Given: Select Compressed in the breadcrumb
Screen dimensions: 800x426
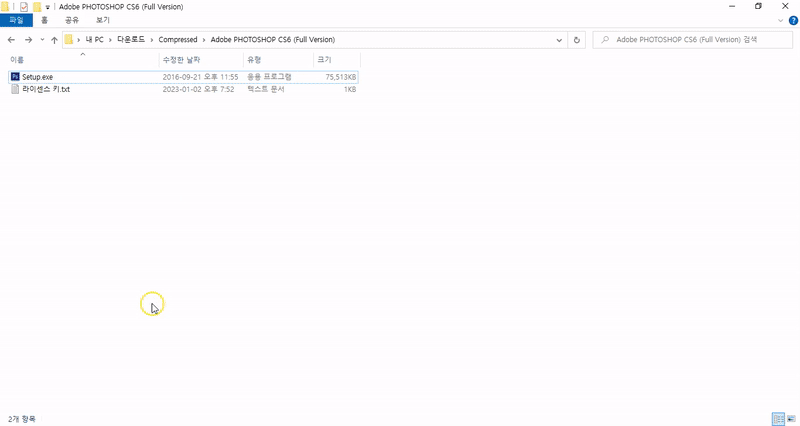Looking at the screenshot, I should [x=178, y=40].
